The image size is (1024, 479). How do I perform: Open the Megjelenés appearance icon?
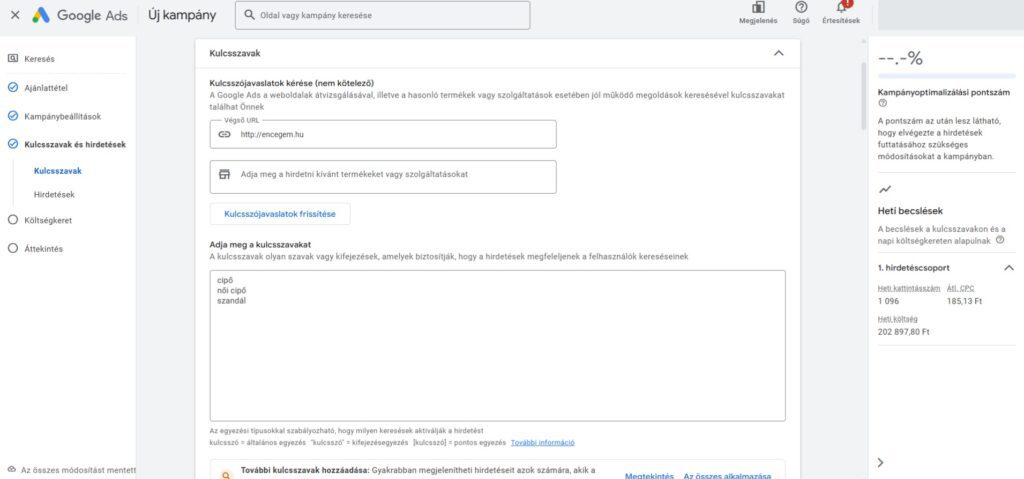coord(757,8)
